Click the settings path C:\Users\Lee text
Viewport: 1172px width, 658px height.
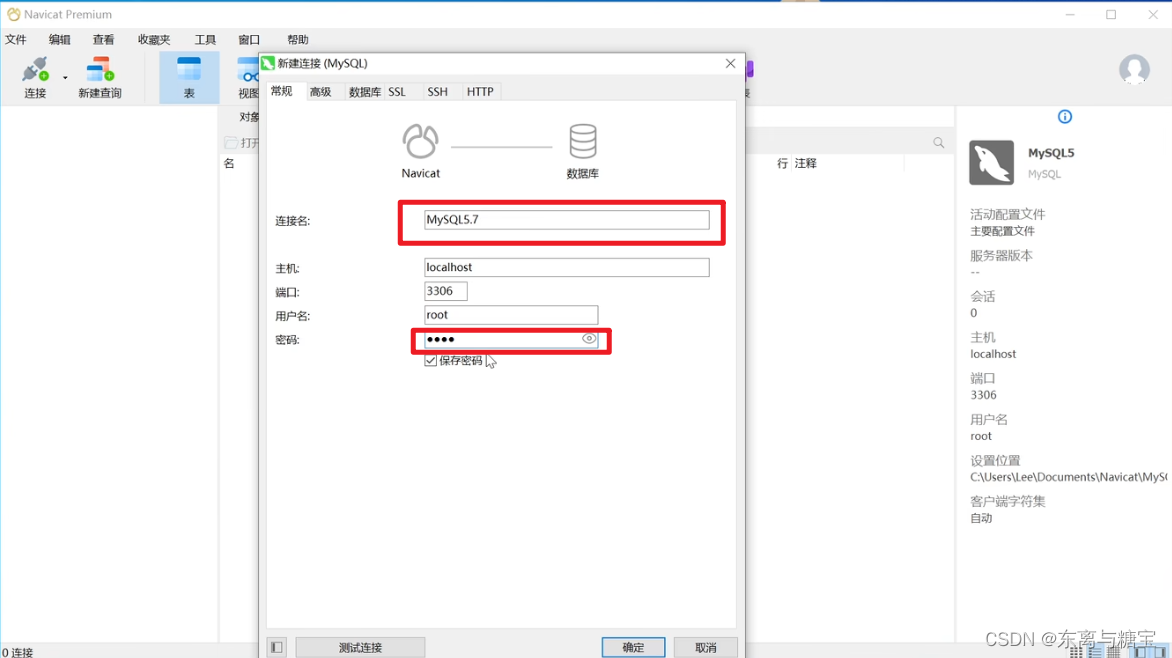(1068, 477)
